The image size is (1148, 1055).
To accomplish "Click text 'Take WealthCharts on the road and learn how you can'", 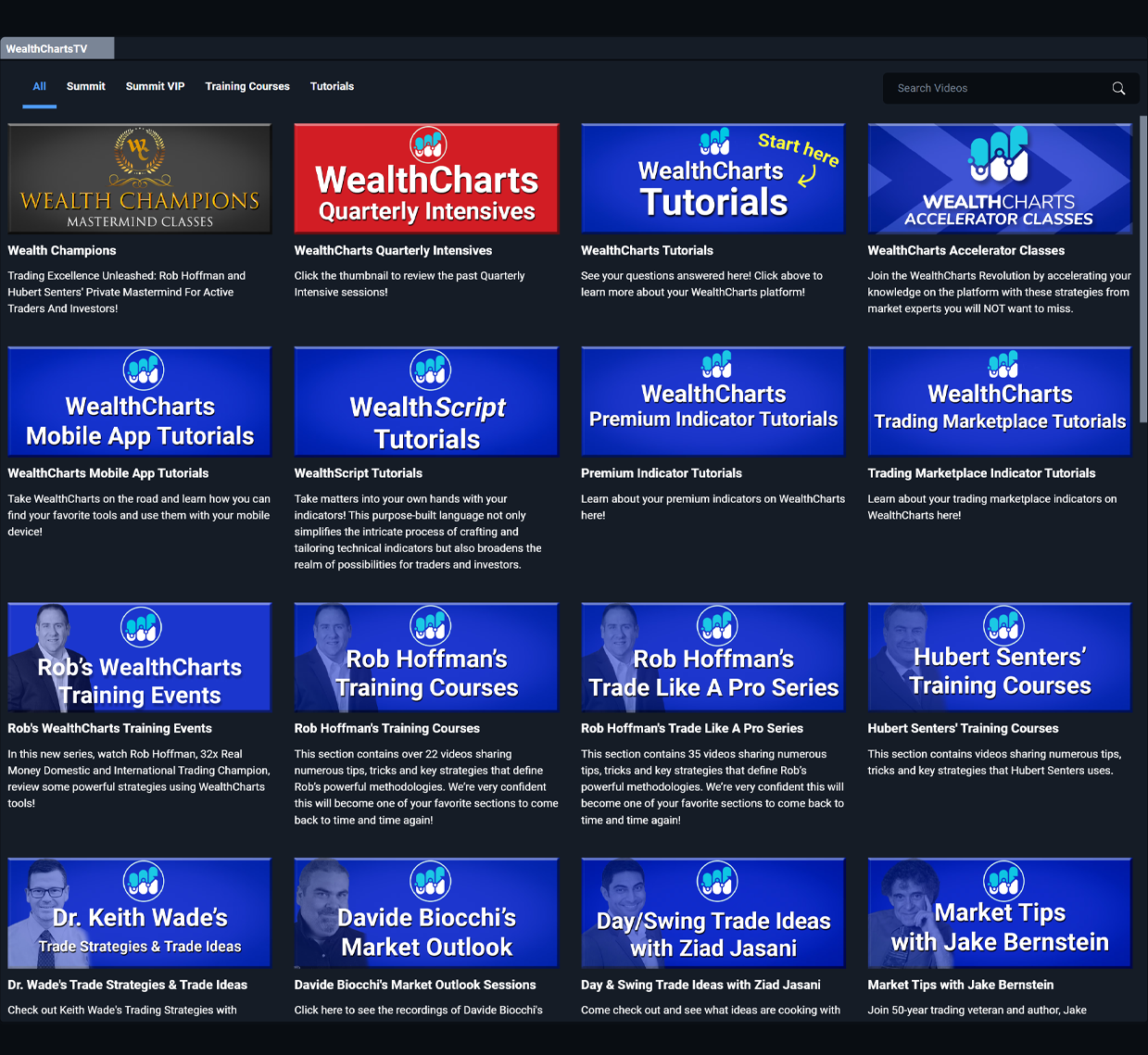I will [x=139, y=498].
